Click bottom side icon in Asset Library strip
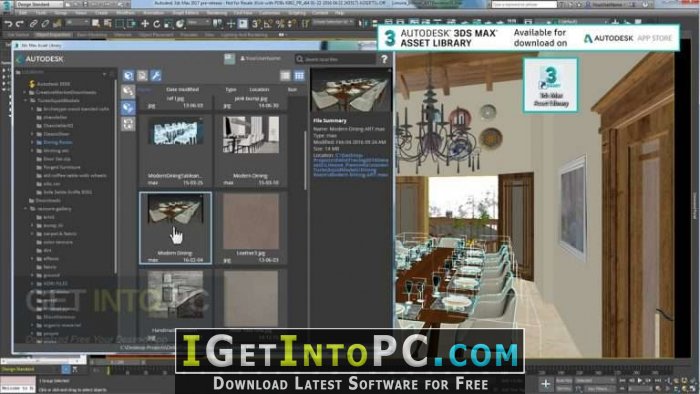This screenshot has height=394, width=700. click(x=128, y=124)
